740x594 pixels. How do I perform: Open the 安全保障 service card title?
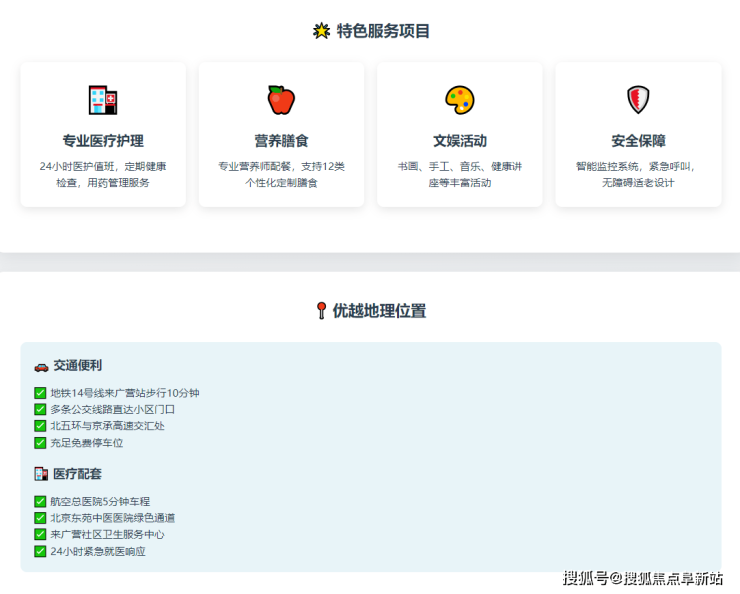[x=638, y=141]
